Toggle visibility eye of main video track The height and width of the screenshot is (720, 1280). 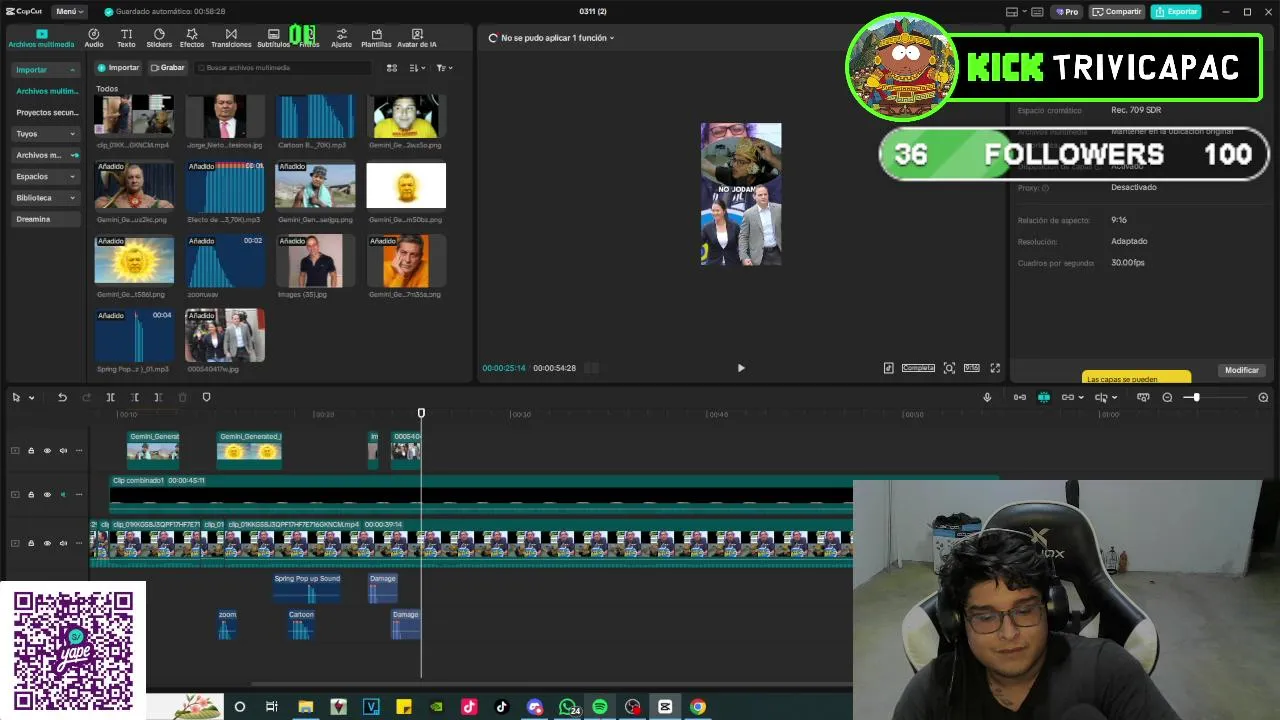(x=47, y=543)
